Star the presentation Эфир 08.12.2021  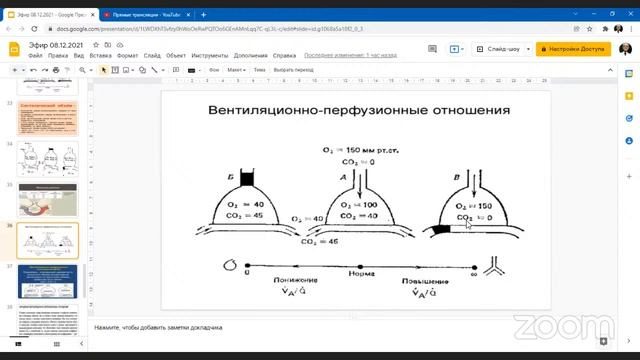click(96, 45)
